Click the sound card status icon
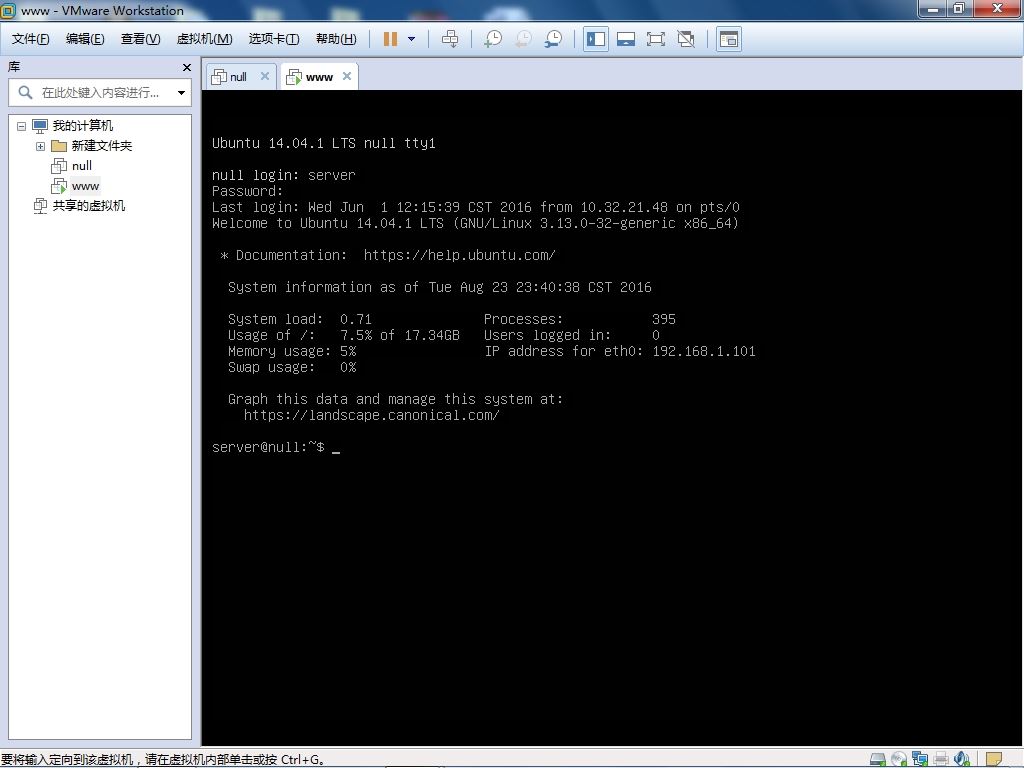The image size is (1024, 768). [x=962, y=759]
